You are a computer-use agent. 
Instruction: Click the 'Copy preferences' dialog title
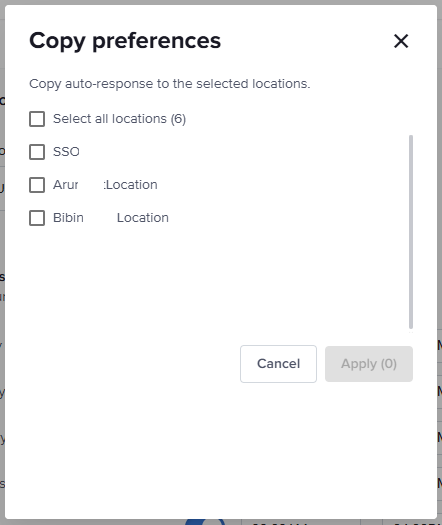click(125, 42)
